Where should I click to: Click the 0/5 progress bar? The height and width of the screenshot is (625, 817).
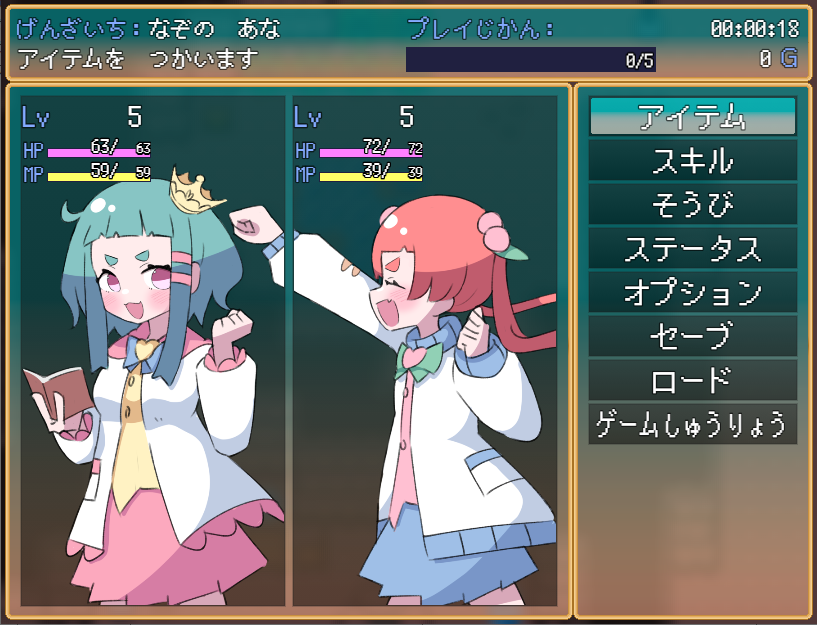click(531, 59)
